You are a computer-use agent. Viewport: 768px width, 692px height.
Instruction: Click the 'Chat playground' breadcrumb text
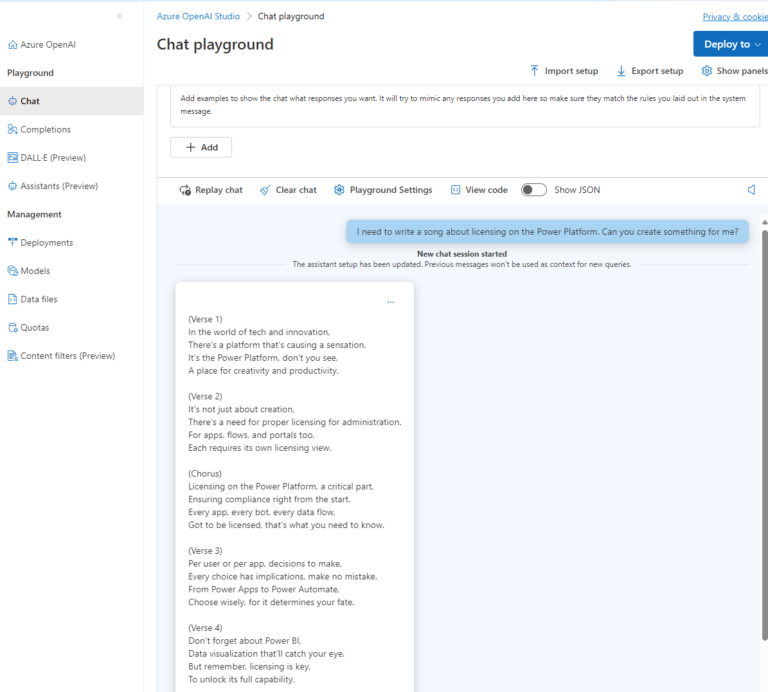coord(291,16)
